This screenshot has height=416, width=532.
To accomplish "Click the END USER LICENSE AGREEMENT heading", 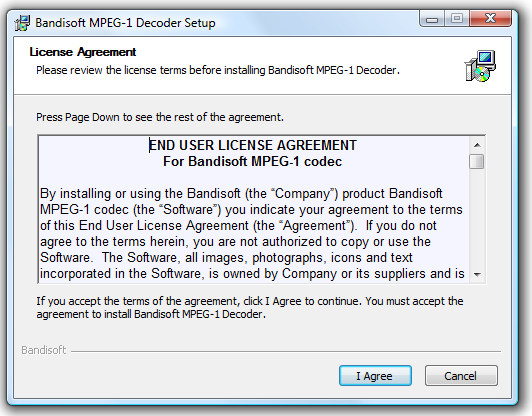I will click(253, 145).
